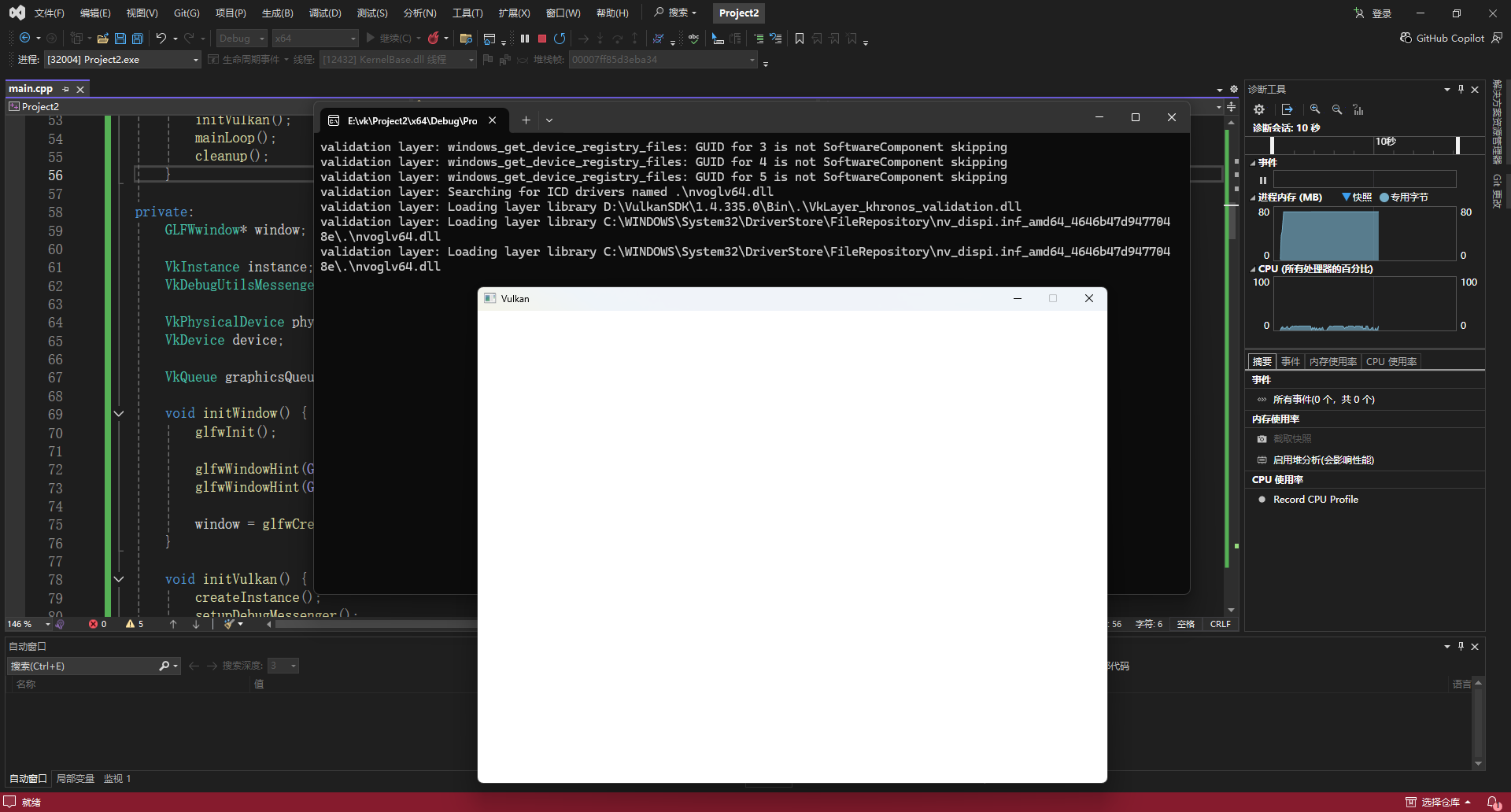Click the right diagnostic timeline selection handle
This screenshot has height=812, width=1511.
[1457, 146]
